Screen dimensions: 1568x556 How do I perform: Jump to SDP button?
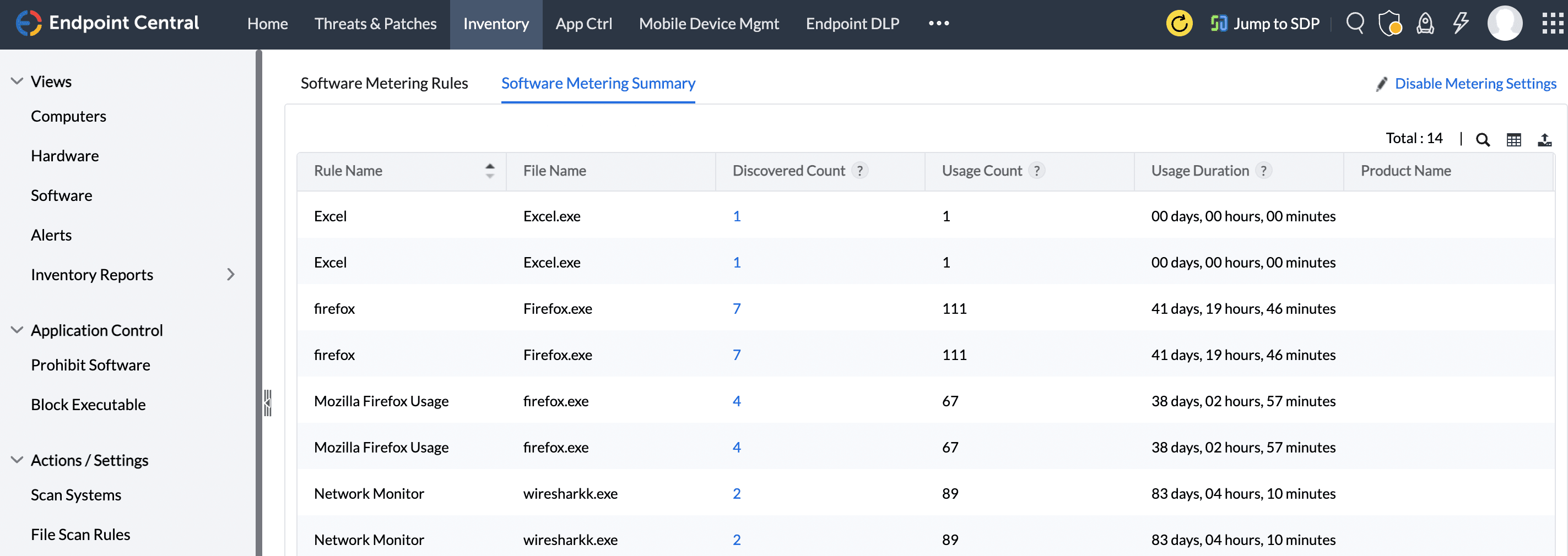1265,24
